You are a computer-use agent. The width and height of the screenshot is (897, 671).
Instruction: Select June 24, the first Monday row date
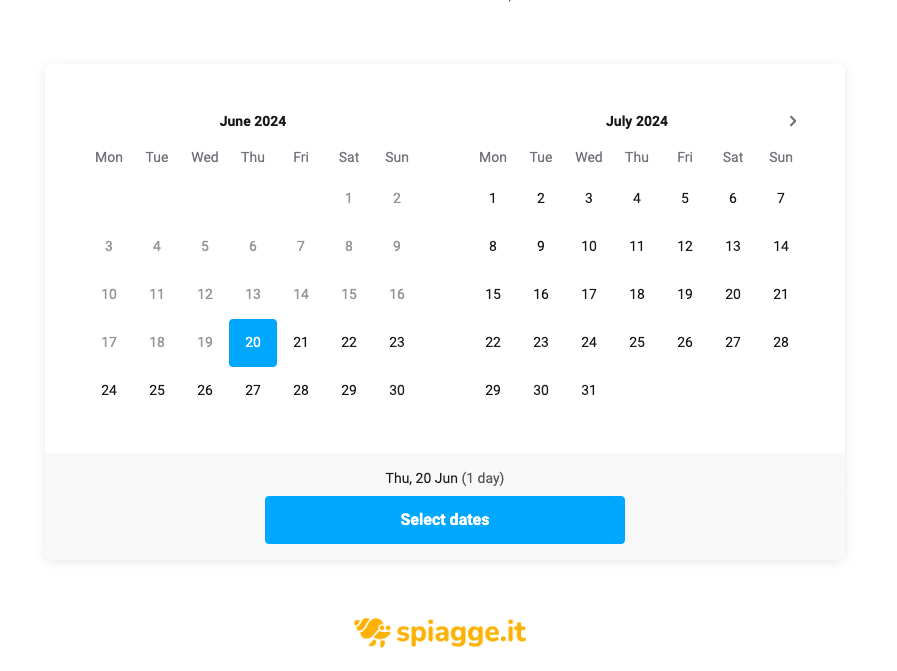(108, 390)
